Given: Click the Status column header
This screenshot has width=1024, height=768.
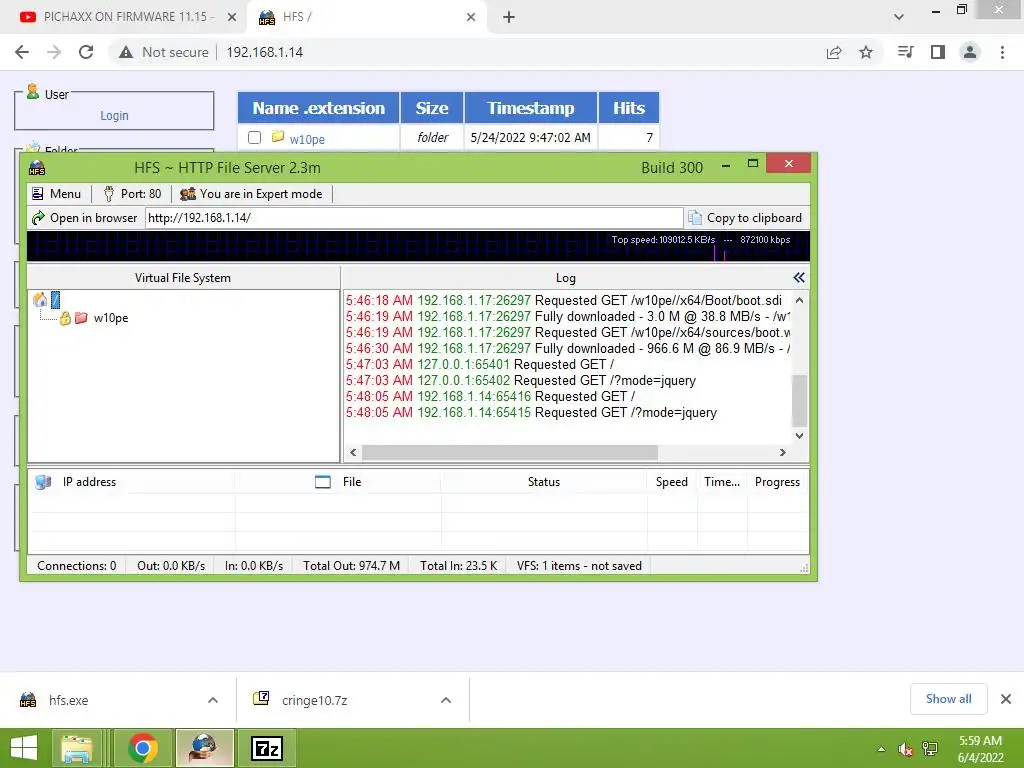Looking at the screenshot, I should click(543, 482).
